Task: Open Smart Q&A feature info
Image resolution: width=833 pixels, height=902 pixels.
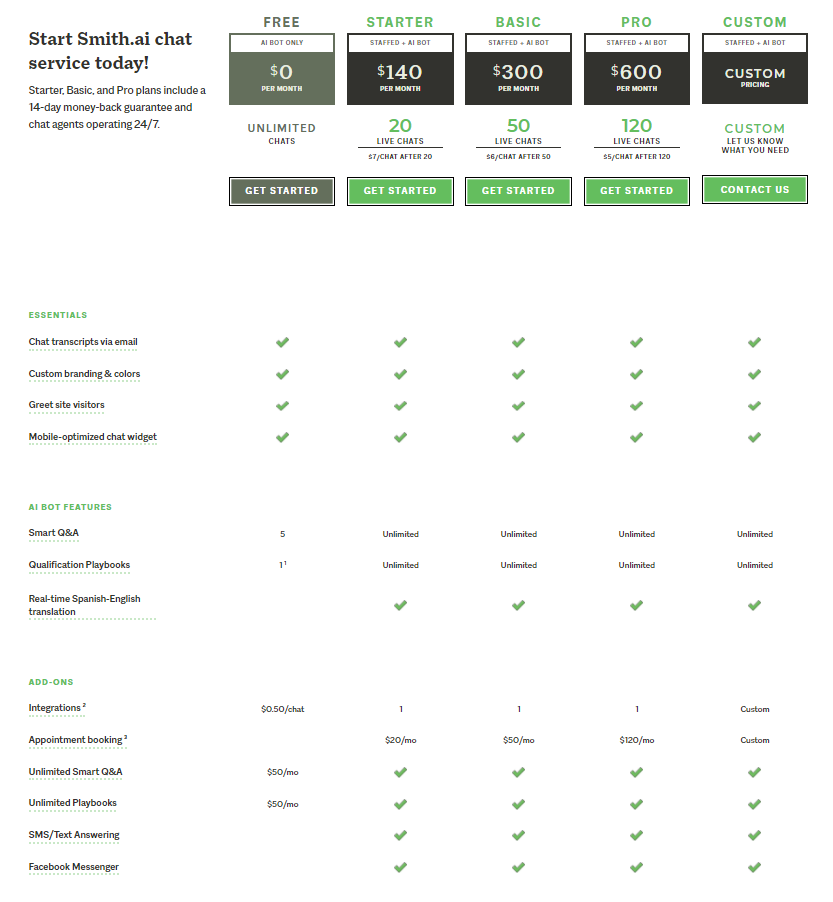Action: point(54,533)
